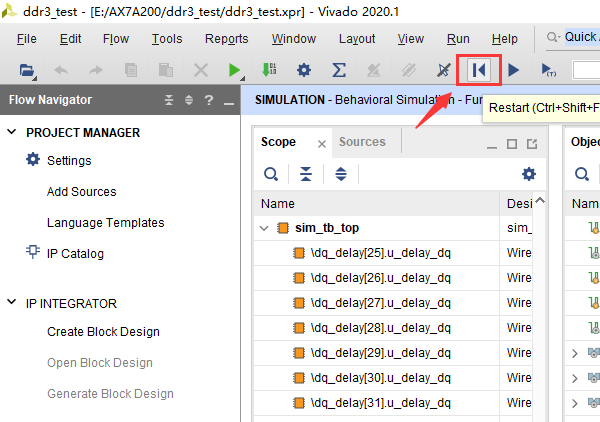Open Scope panel settings gear

coord(529,174)
